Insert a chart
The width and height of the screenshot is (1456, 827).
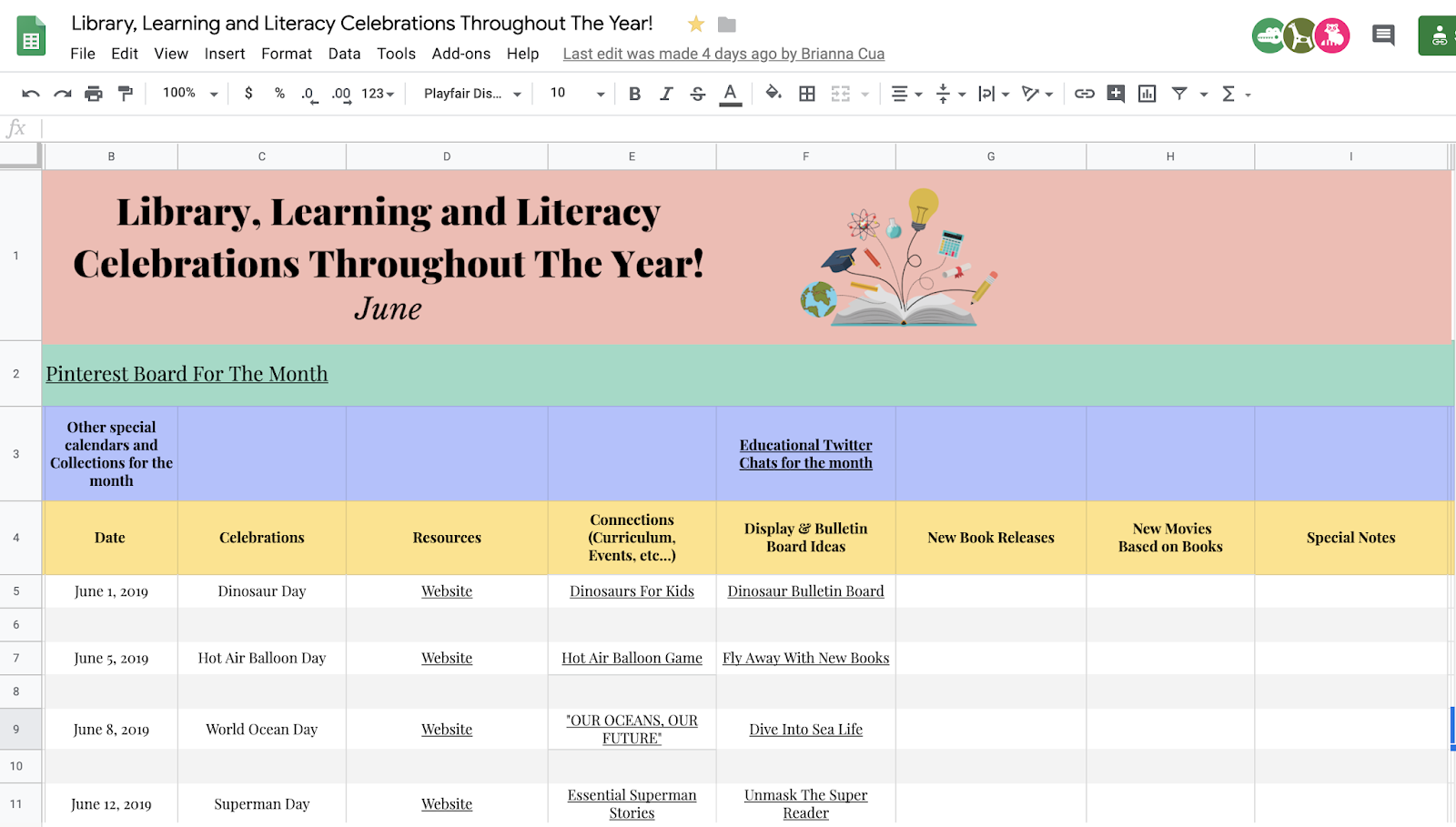click(1147, 93)
